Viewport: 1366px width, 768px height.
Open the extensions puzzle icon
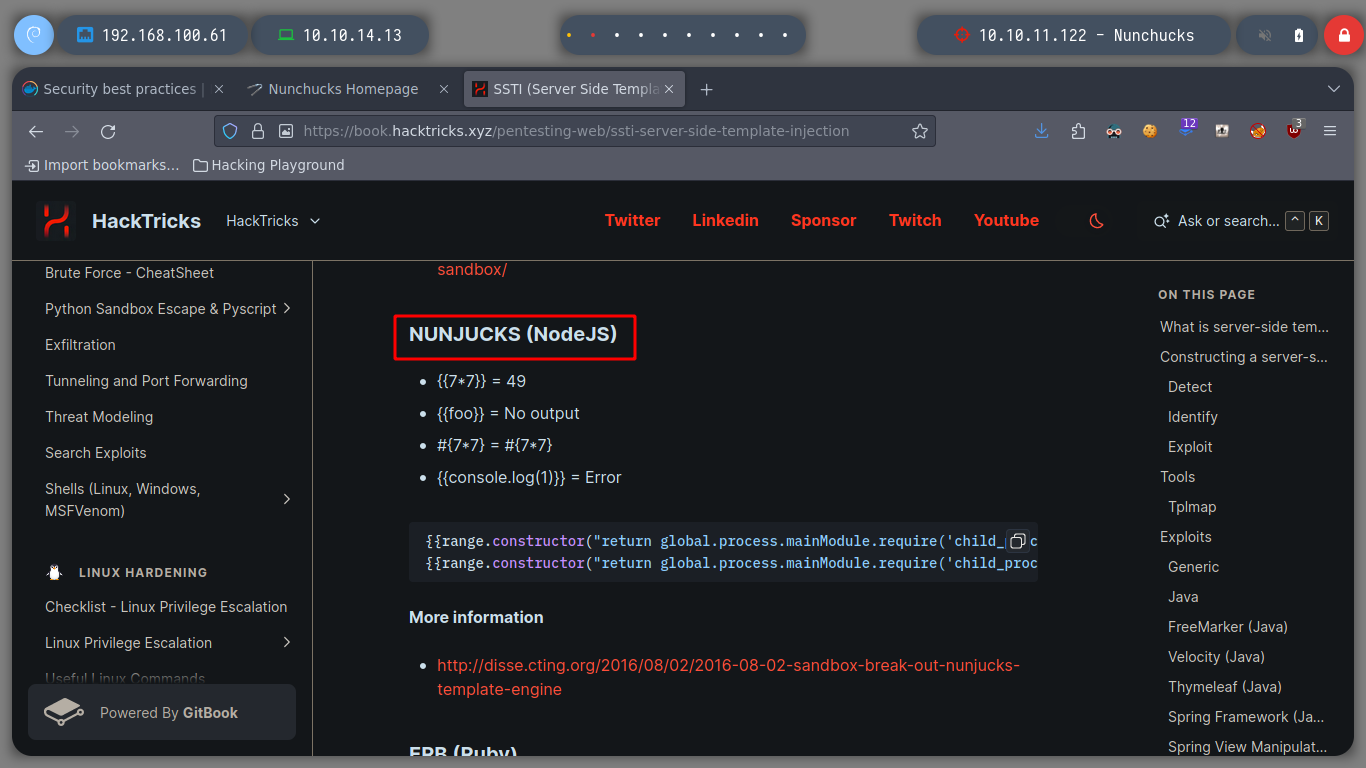coord(1078,131)
